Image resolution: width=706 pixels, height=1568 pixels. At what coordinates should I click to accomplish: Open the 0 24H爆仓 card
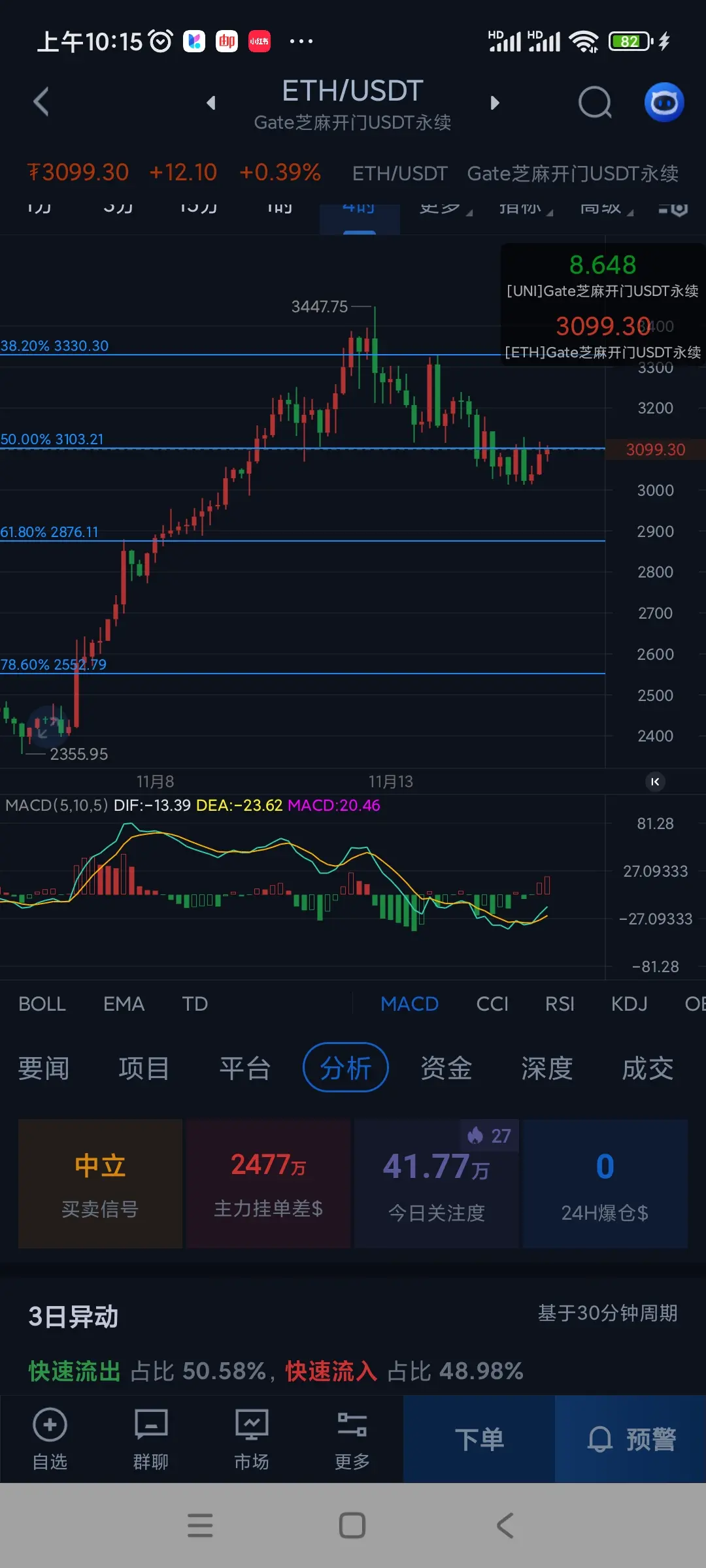(x=605, y=1184)
